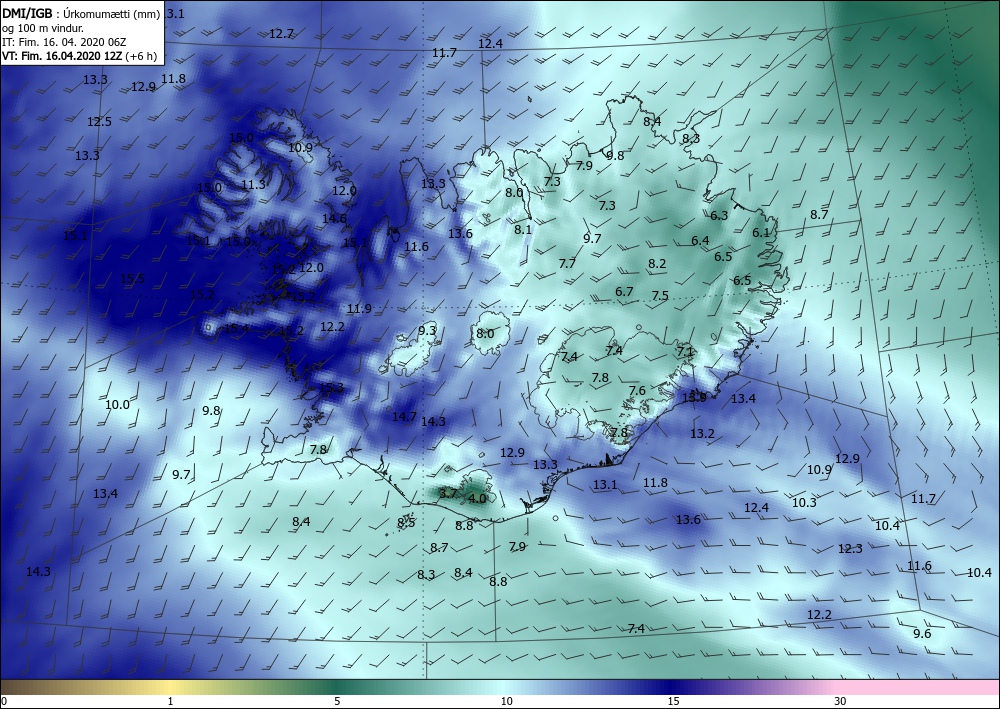Select the 'VT: Fim. 16.04.2020 12Z (+6 h)' line
Image resolution: width=1000 pixels, height=709 pixels.
coord(80,56)
